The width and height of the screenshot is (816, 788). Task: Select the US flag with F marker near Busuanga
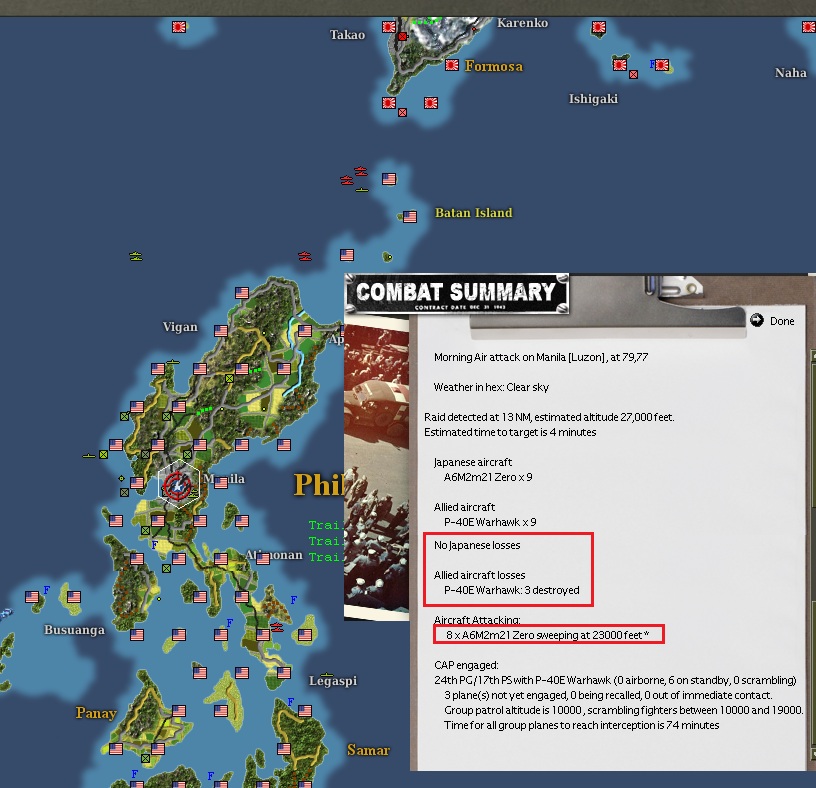(x=32, y=596)
